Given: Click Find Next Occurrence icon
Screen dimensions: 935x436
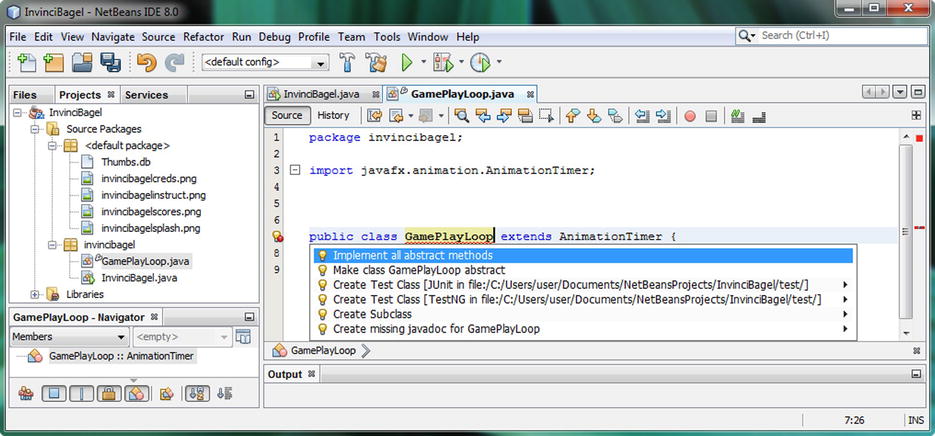Looking at the screenshot, I should click(x=504, y=116).
